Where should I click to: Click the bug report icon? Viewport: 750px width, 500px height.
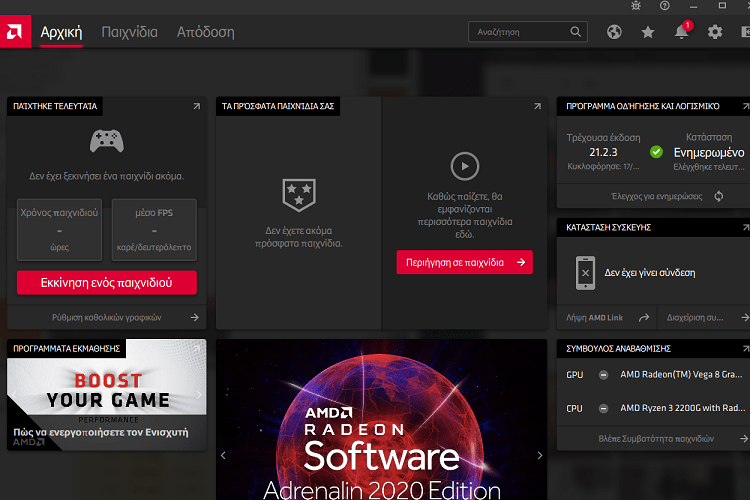[x=636, y=6]
